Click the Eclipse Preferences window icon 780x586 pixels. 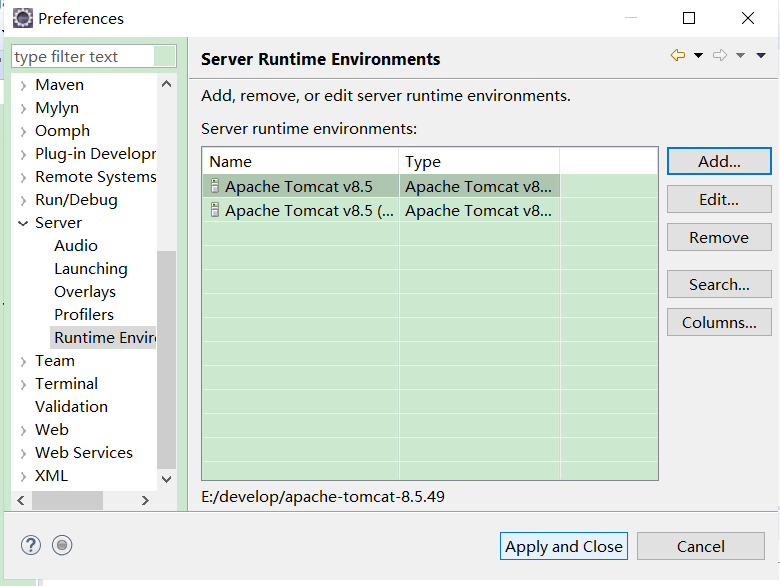pos(22,18)
